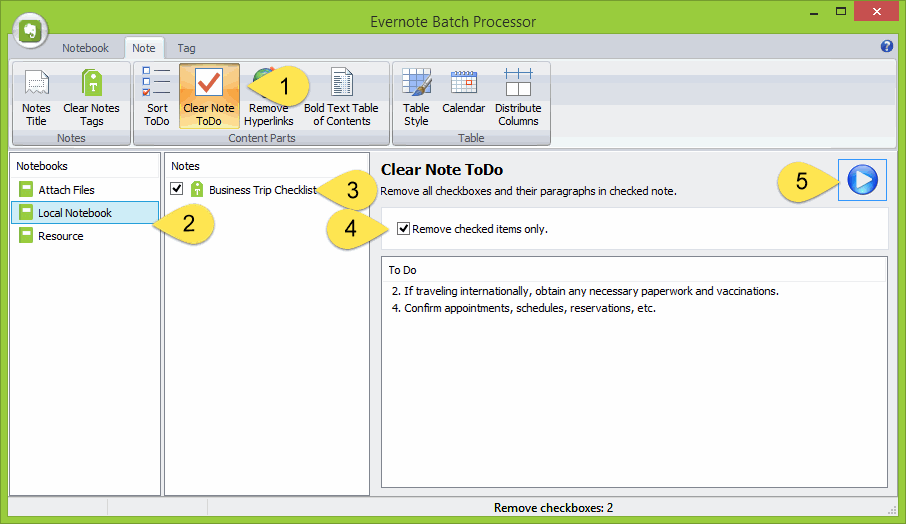
Task: Run the batch with the blue play button
Action: (x=862, y=180)
